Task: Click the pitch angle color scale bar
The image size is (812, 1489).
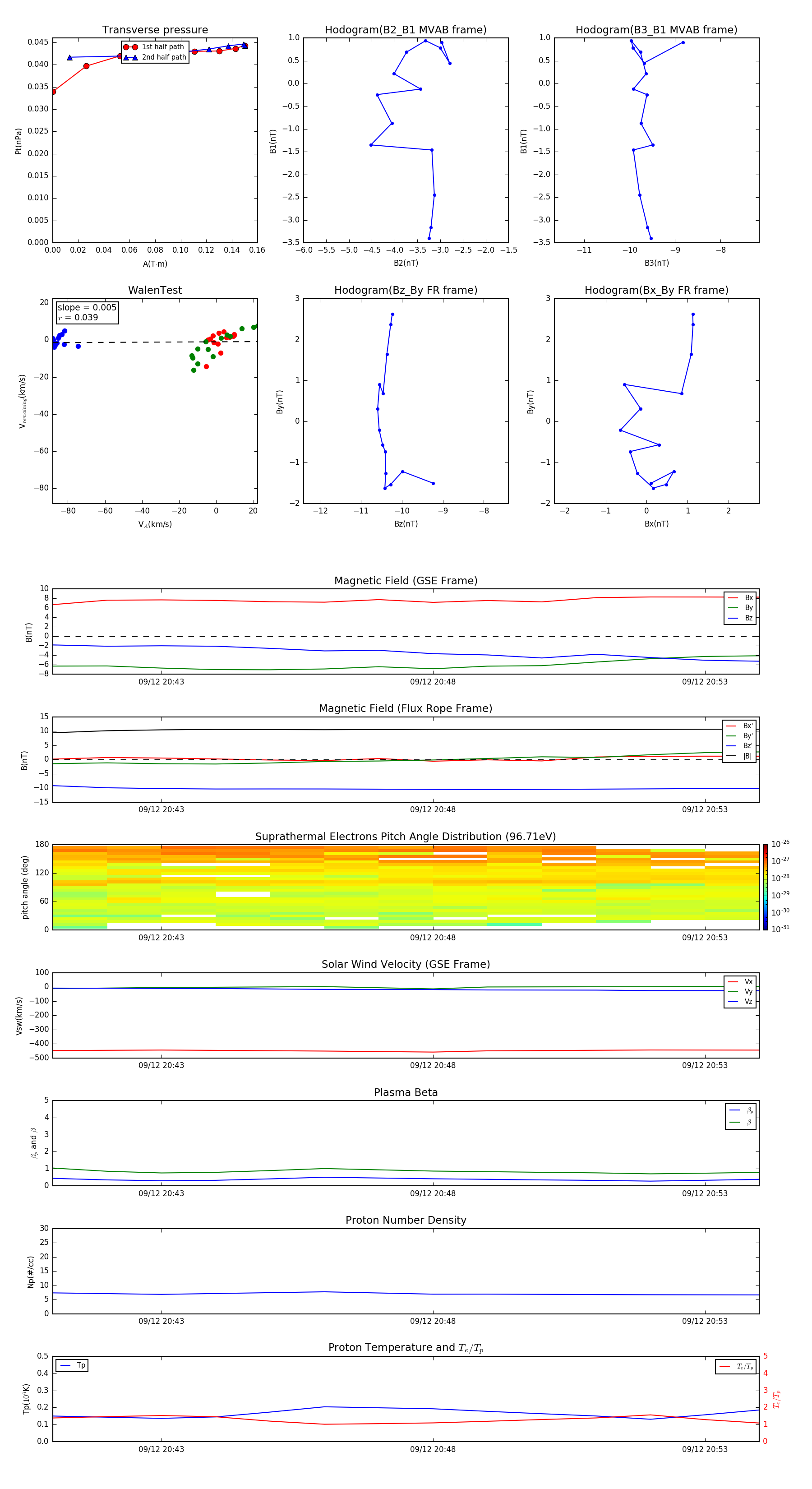Action: click(765, 887)
